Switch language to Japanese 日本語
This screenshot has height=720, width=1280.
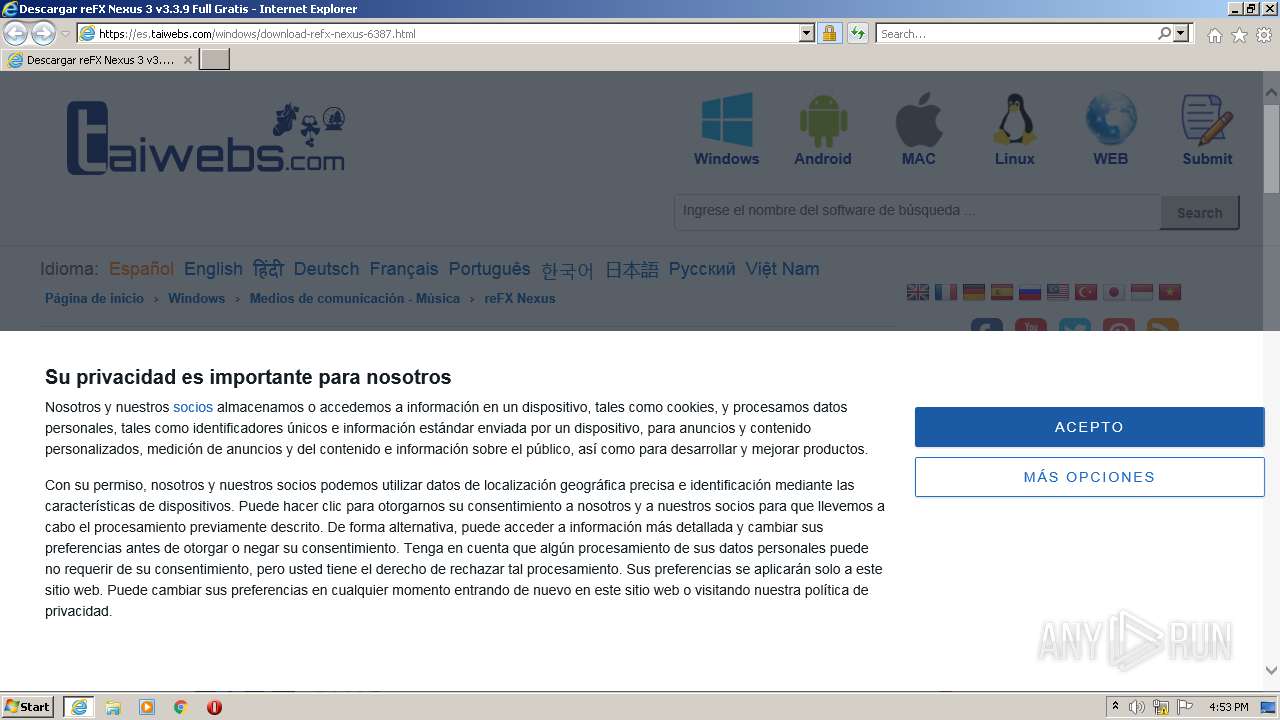(x=632, y=270)
